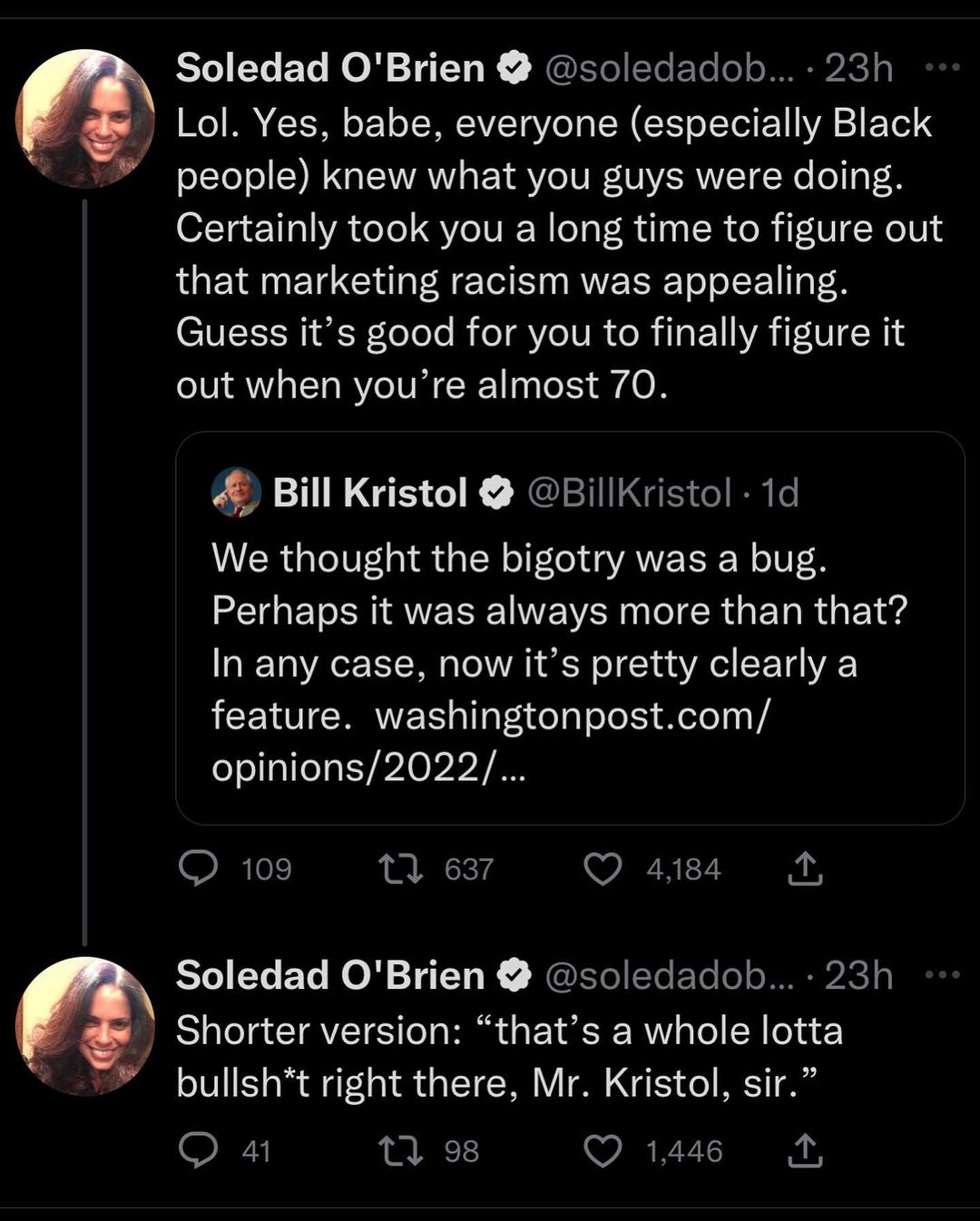Retweet the tweet with 98 retweets

click(x=400, y=1150)
